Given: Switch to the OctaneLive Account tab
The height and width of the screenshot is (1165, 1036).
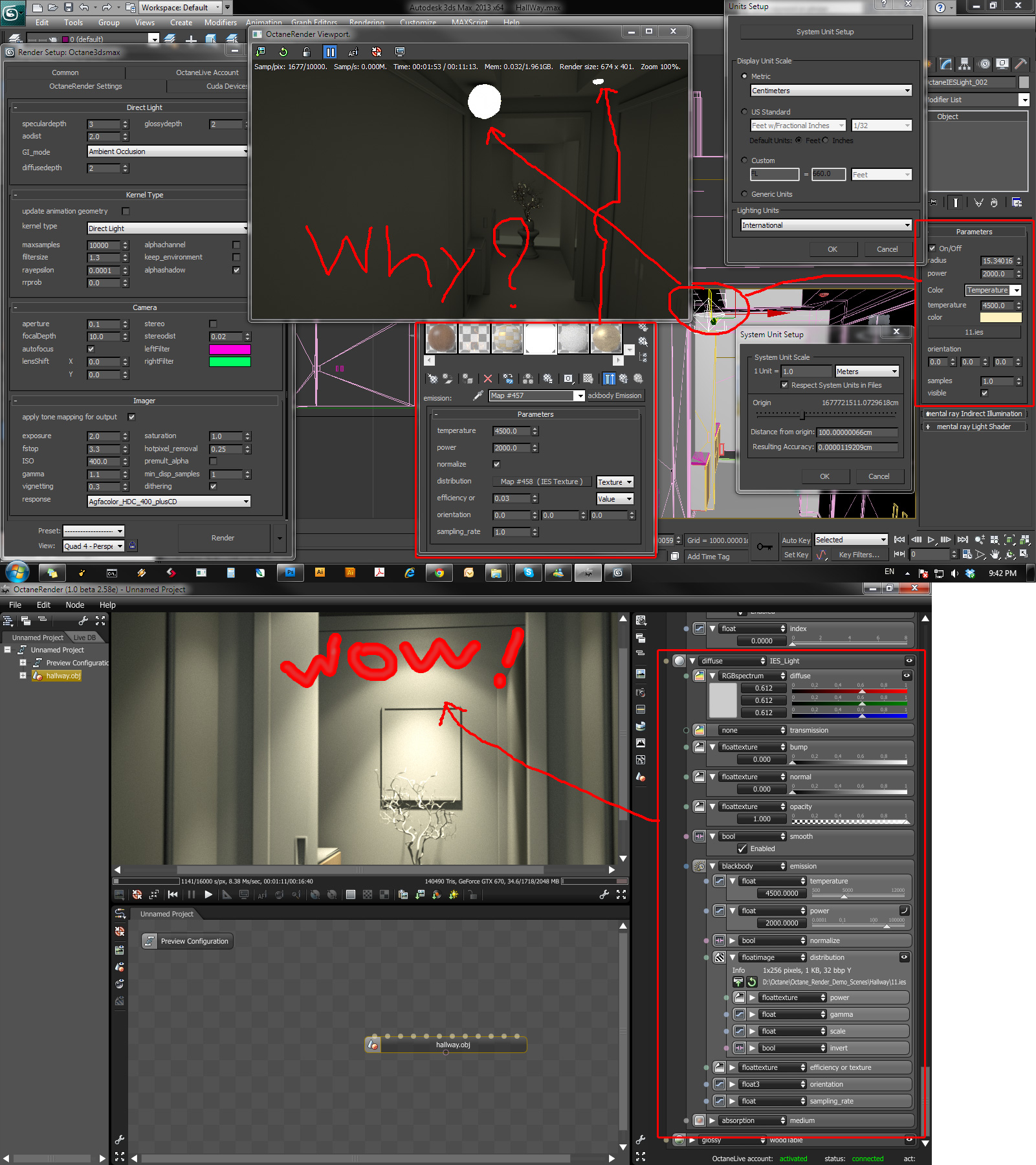Looking at the screenshot, I should pyautogui.click(x=207, y=72).
